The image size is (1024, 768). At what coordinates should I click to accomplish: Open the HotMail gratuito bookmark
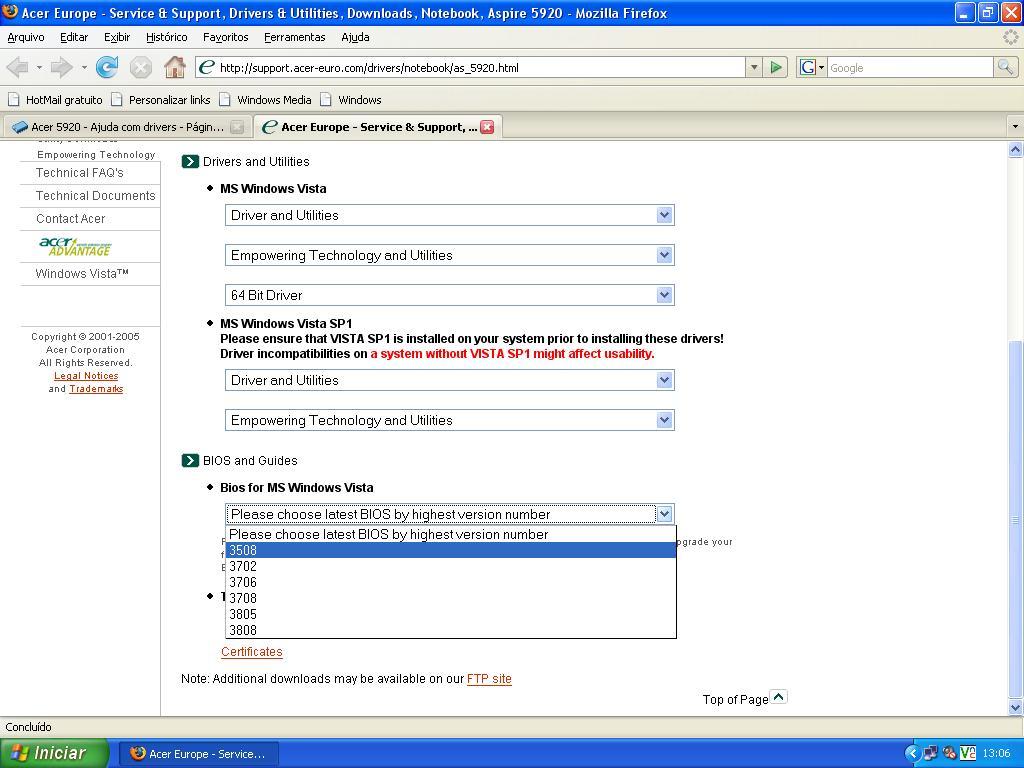(55, 100)
